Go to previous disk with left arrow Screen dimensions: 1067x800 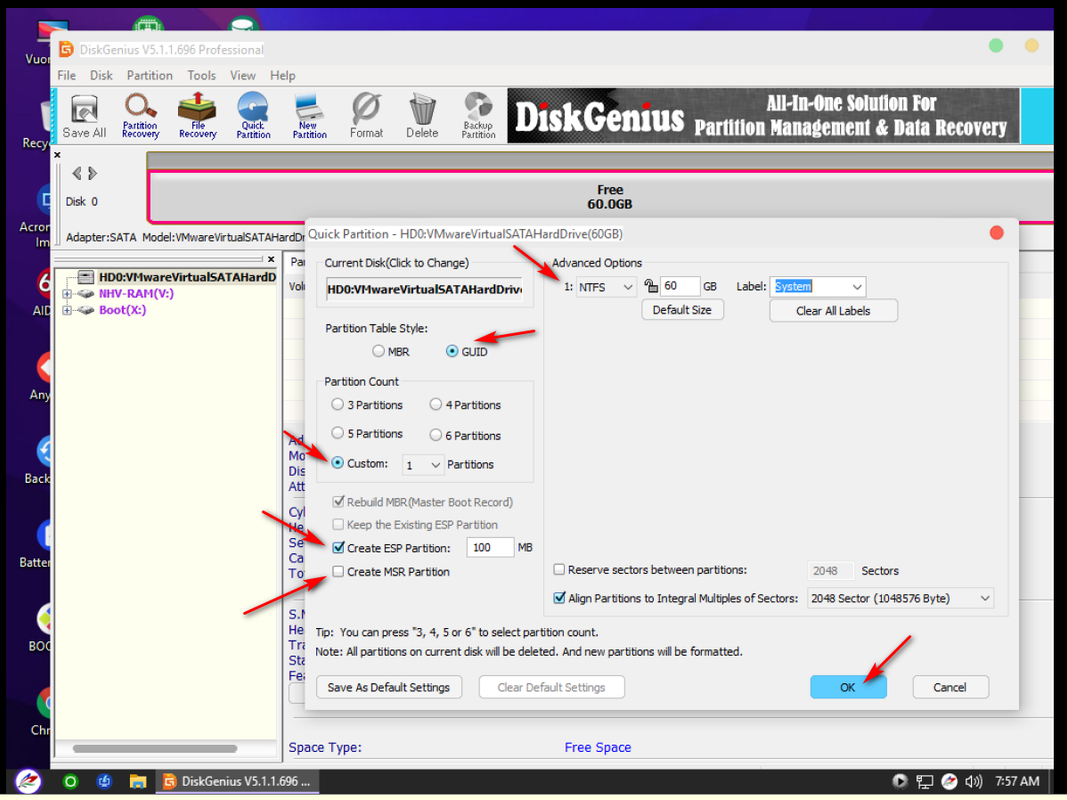tap(77, 173)
